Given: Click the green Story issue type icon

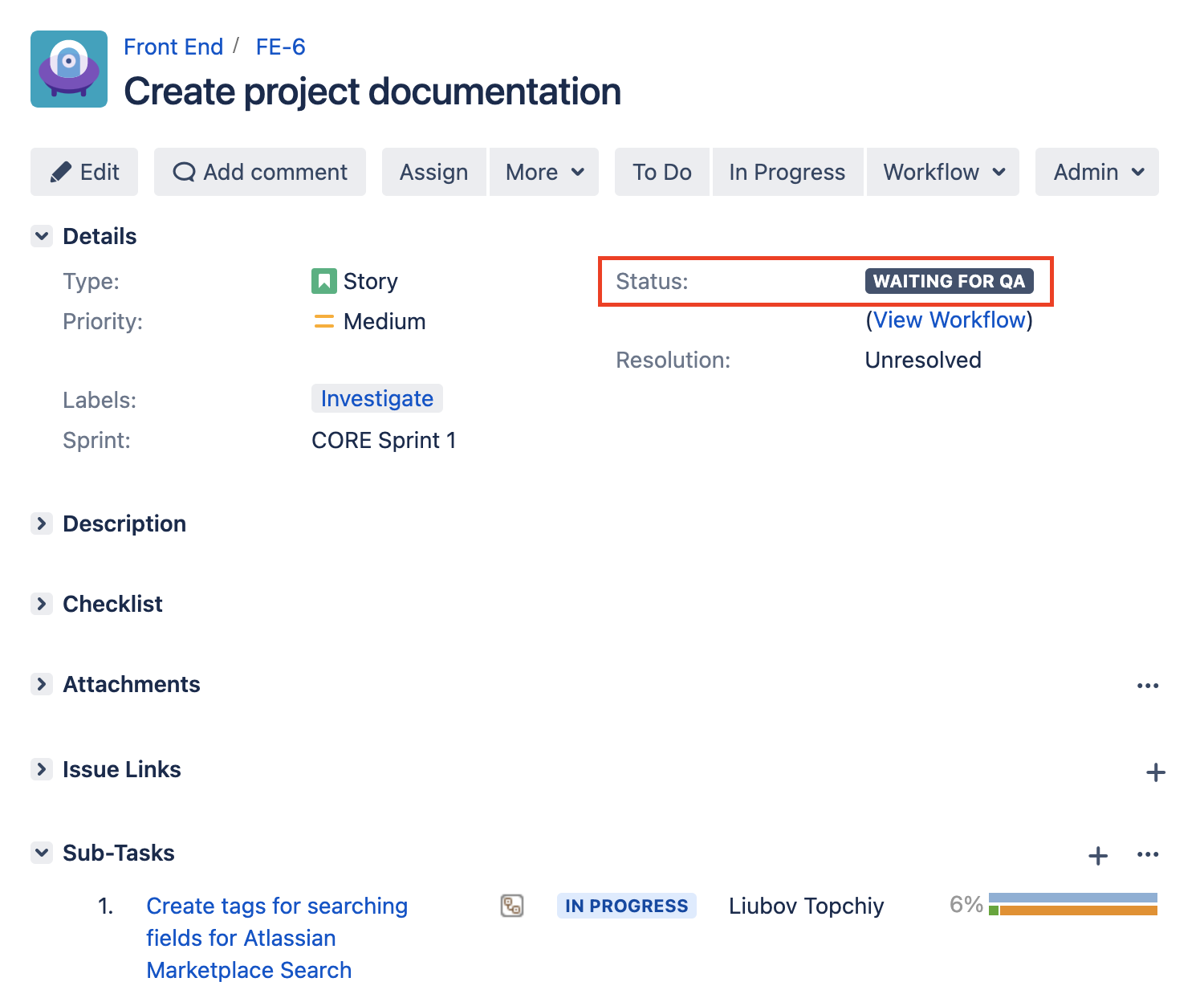Looking at the screenshot, I should pyautogui.click(x=323, y=281).
